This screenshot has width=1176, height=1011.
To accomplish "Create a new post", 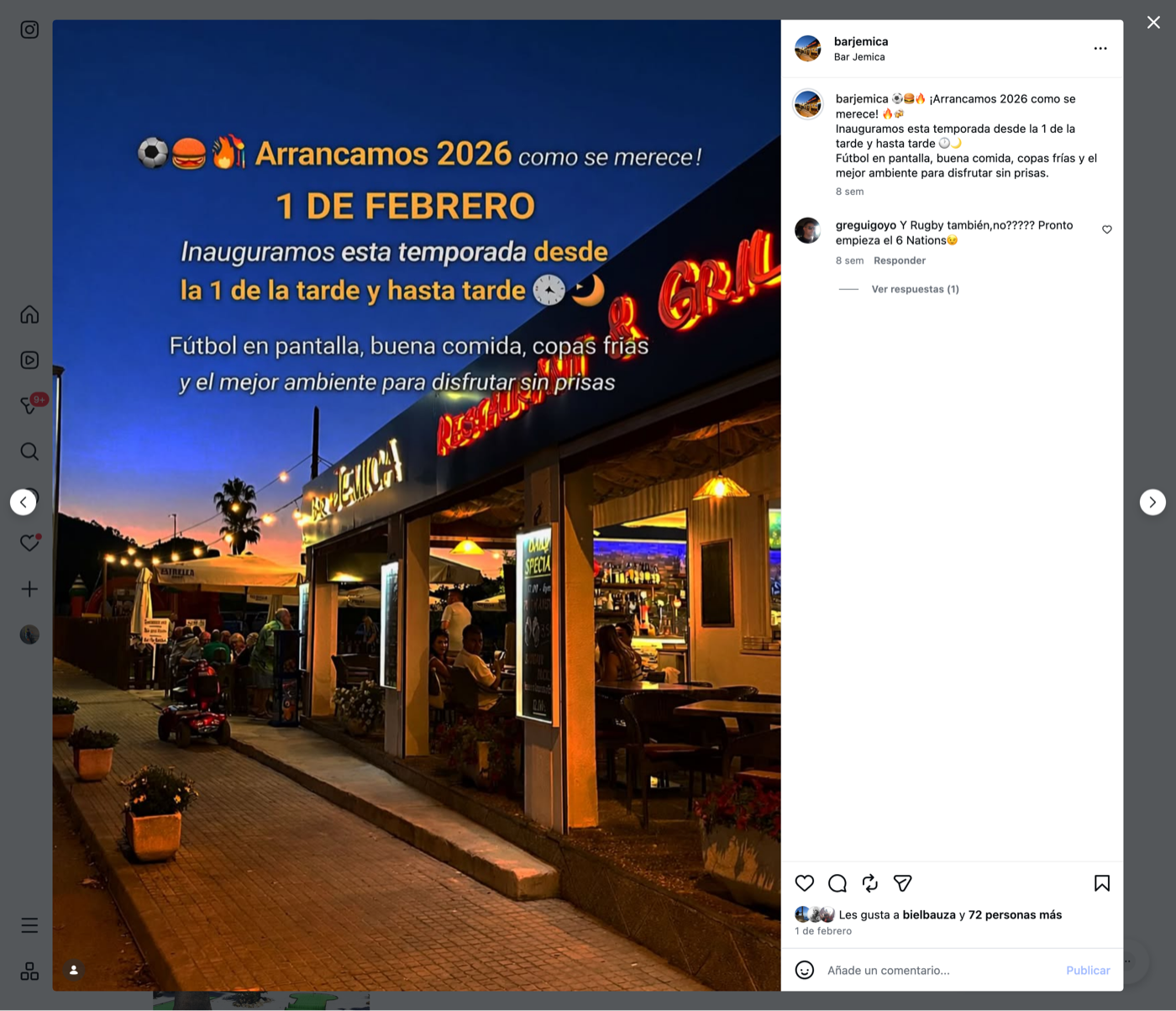I will pos(29,588).
